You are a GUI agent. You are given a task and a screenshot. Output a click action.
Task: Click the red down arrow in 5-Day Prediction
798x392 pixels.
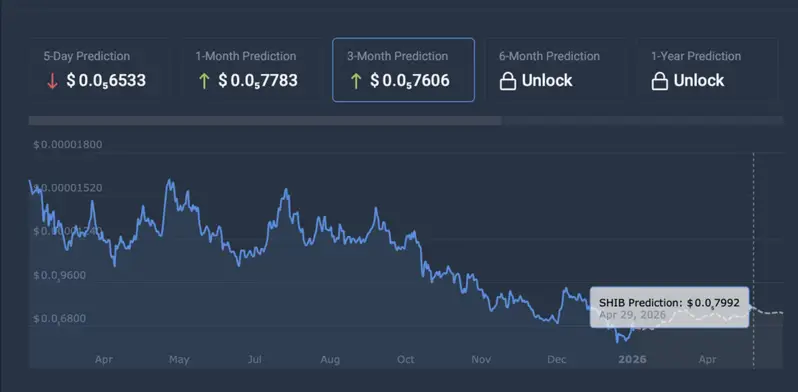[52, 81]
